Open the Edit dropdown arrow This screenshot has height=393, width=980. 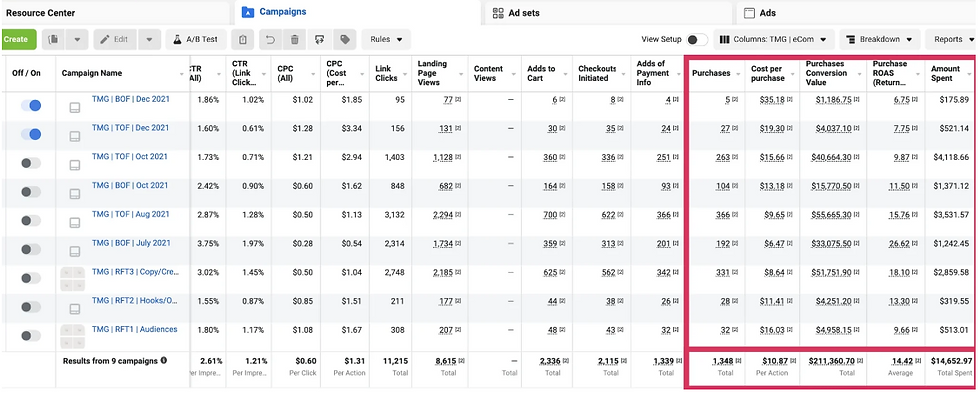(149, 39)
